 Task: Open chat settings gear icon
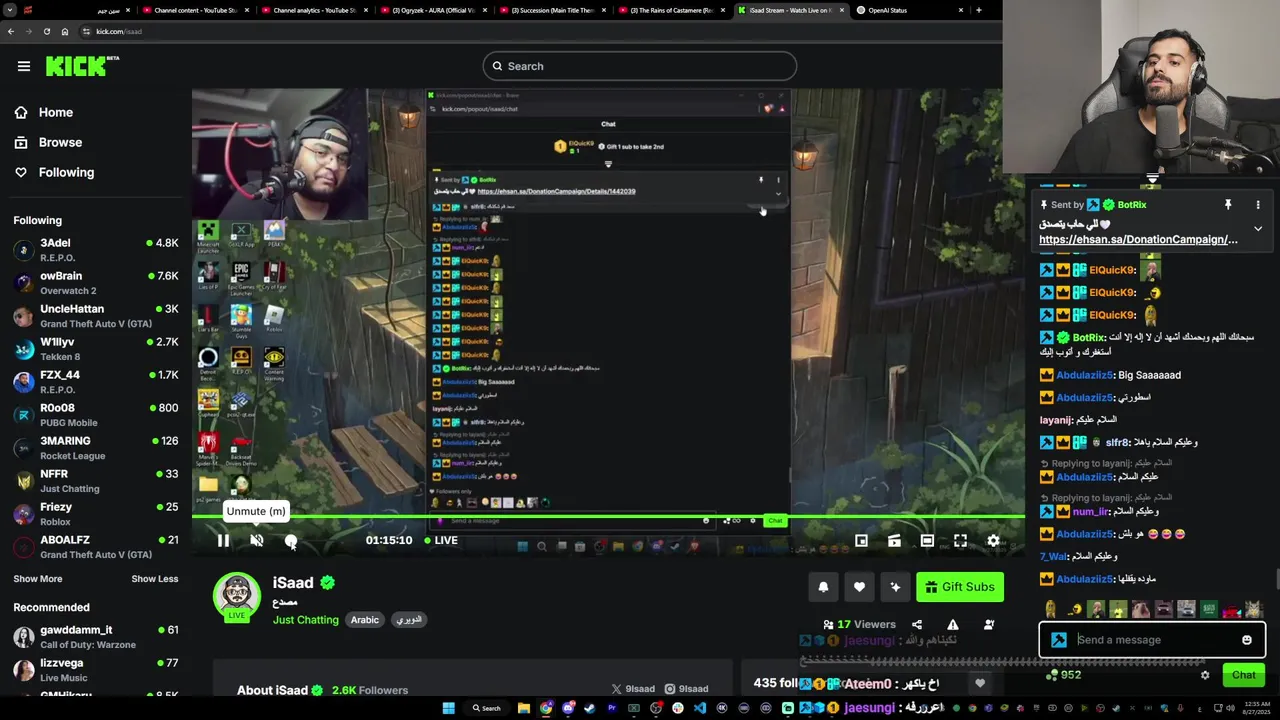[x=1205, y=675]
